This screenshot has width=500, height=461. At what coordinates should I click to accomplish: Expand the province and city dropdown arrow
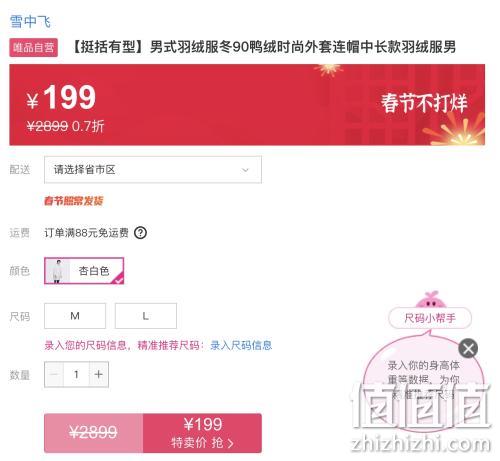[245, 170]
